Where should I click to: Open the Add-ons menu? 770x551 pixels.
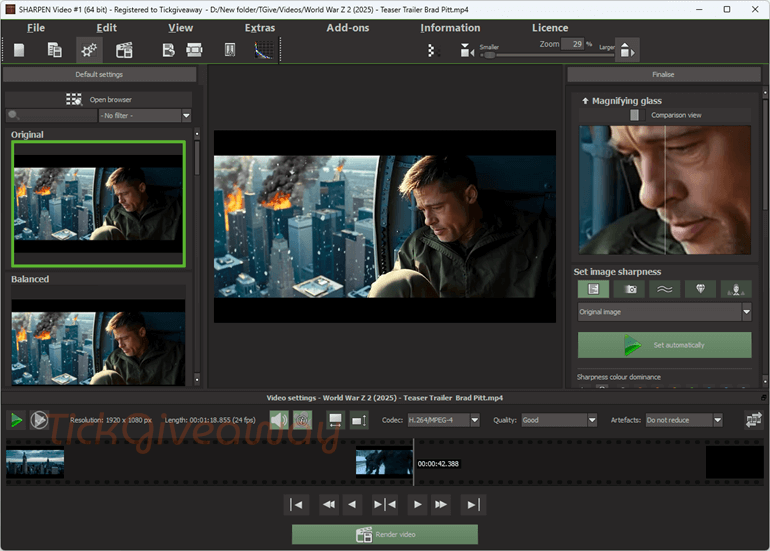pos(348,28)
